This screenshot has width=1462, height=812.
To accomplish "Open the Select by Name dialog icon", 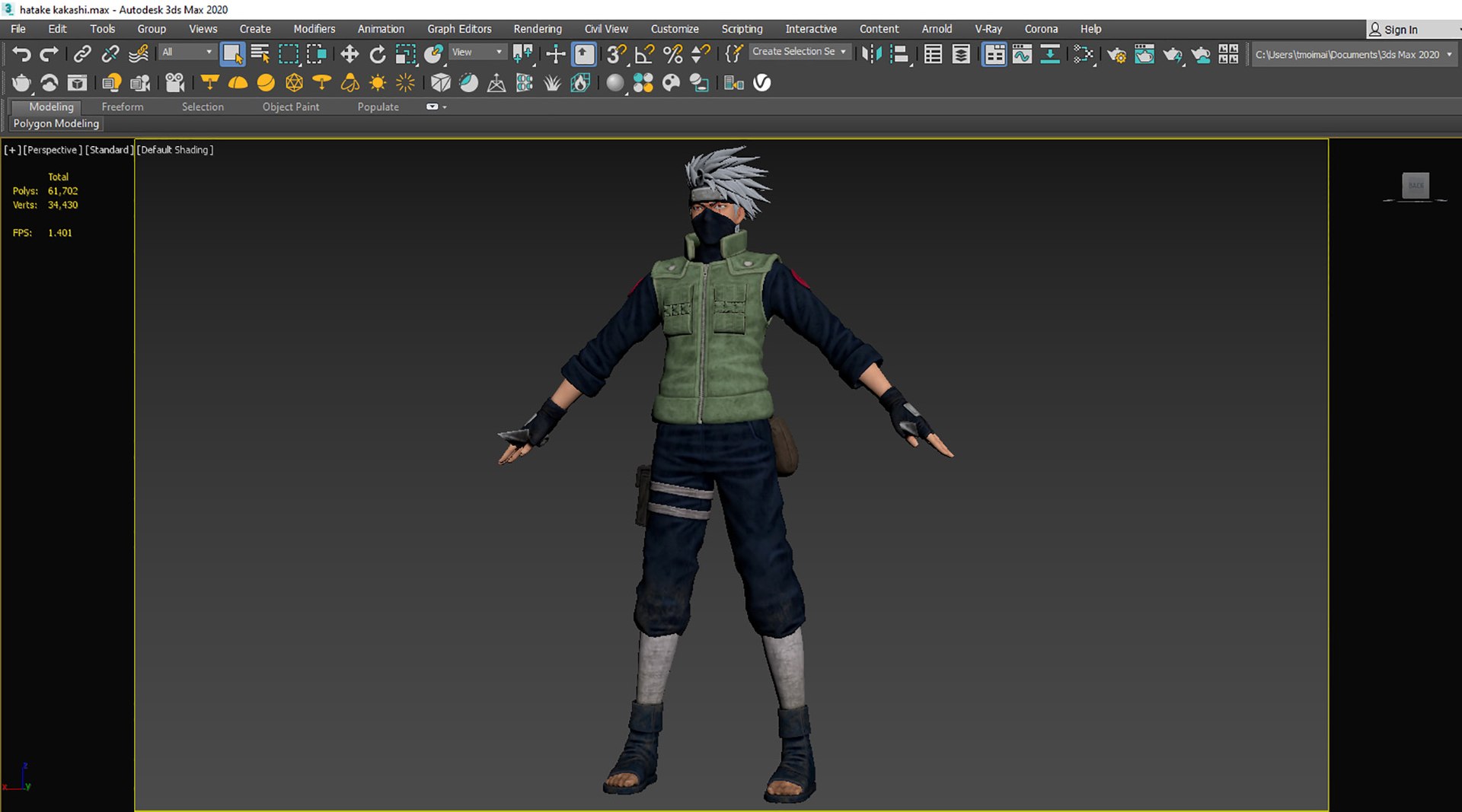I will click(260, 54).
